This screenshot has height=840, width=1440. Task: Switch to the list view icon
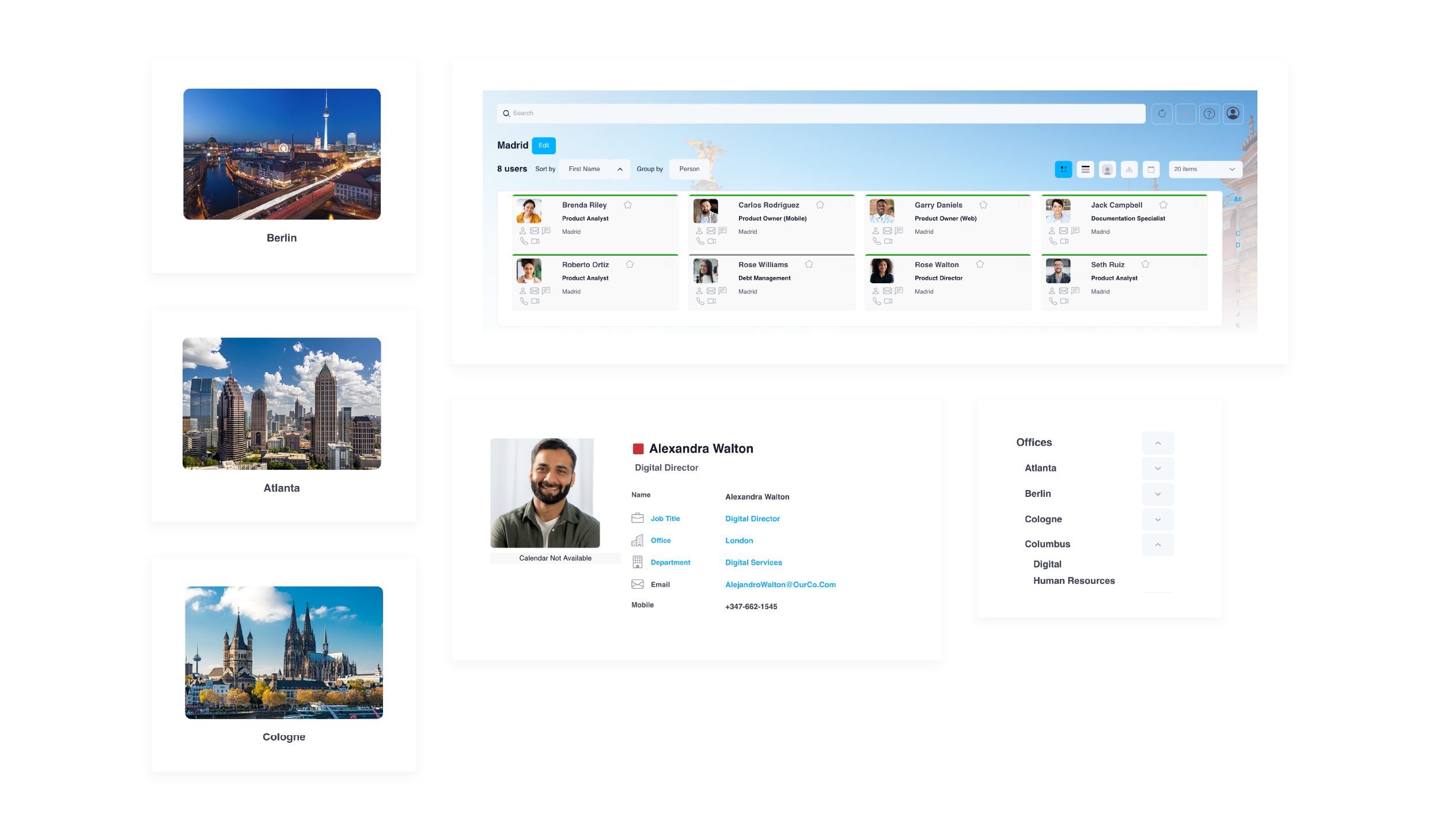(x=1085, y=169)
